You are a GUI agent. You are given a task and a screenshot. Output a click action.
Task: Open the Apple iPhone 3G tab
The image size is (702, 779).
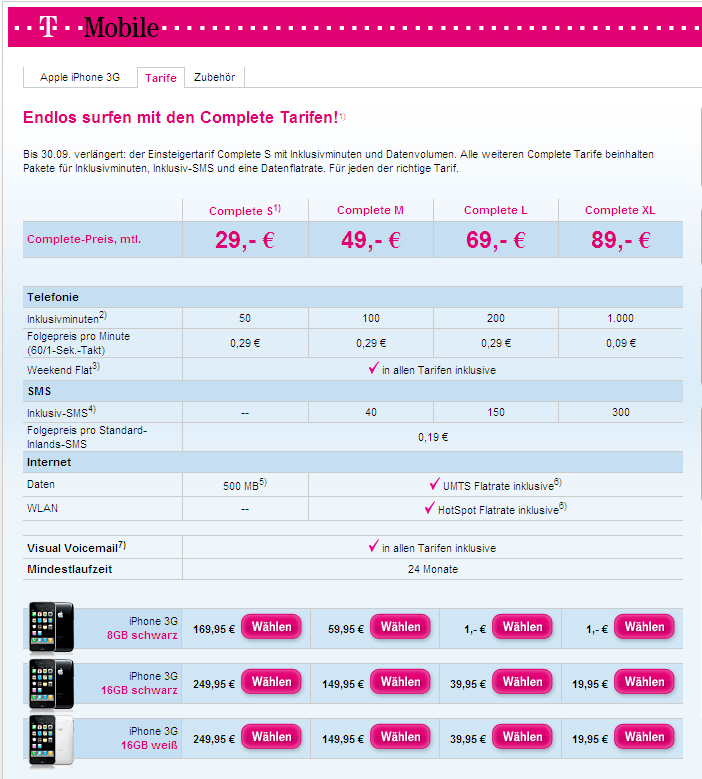pos(80,77)
